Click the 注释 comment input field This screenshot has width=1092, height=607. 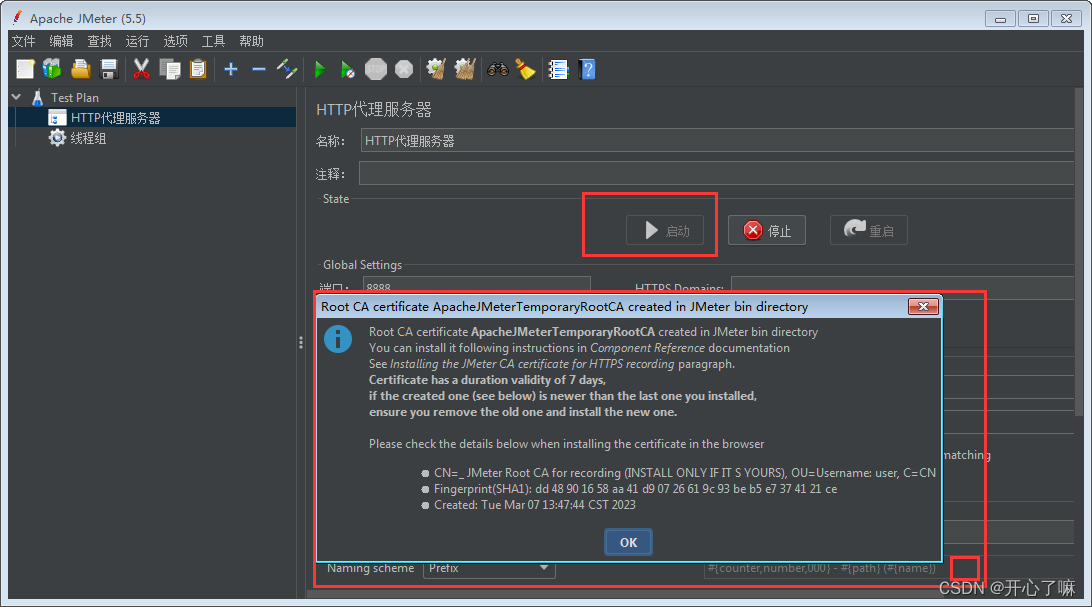tap(717, 173)
